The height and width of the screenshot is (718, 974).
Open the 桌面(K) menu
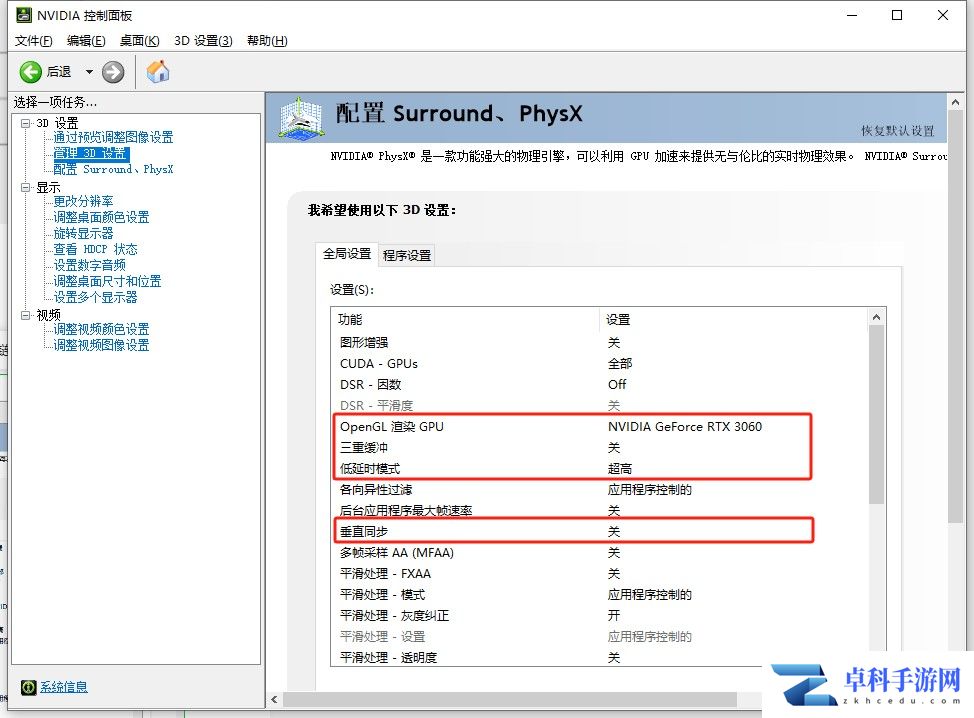139,41
